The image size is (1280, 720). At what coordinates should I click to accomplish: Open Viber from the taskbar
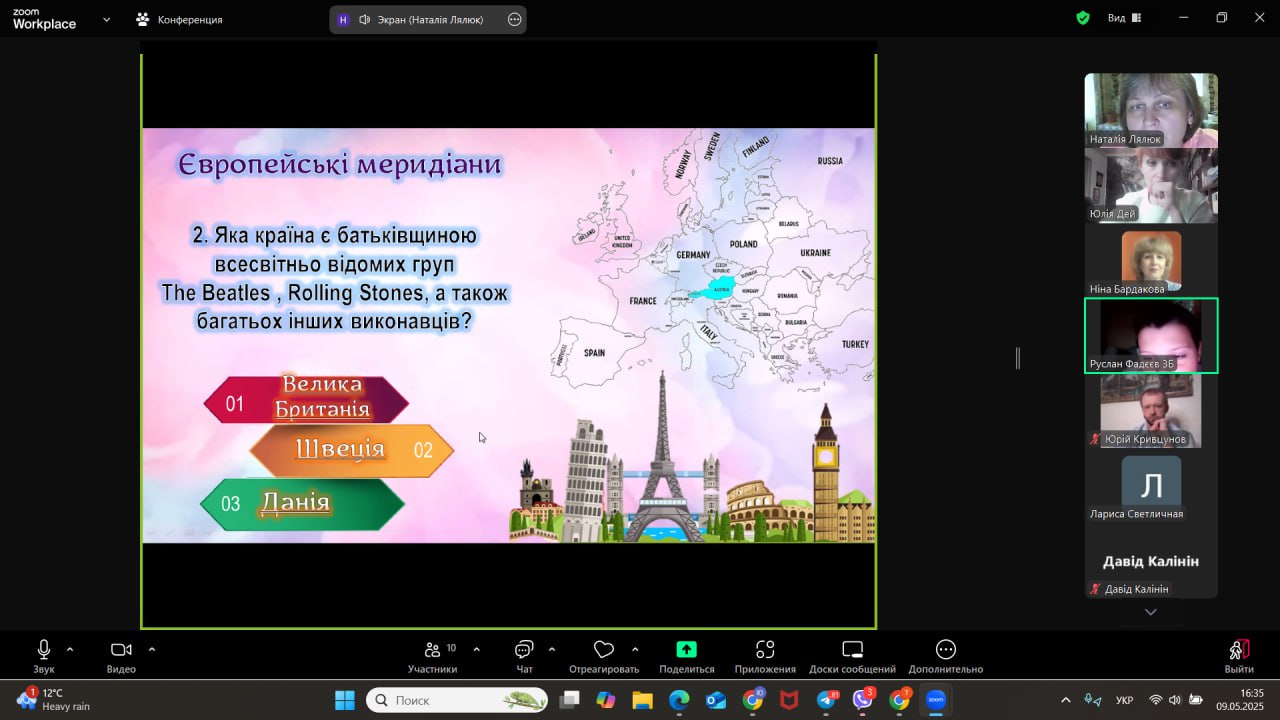pos(863,700)
